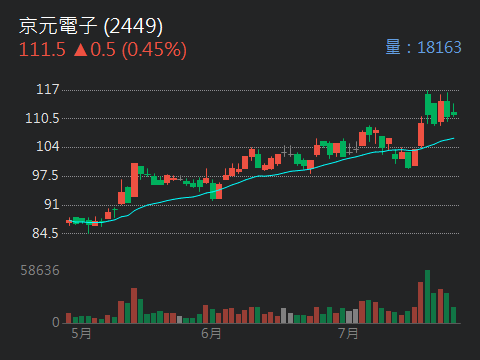Viewport: 480px width, 360px height.
Task: Click the price change ▲0.5 (0.45%)
Action: [x=130, y=50]
